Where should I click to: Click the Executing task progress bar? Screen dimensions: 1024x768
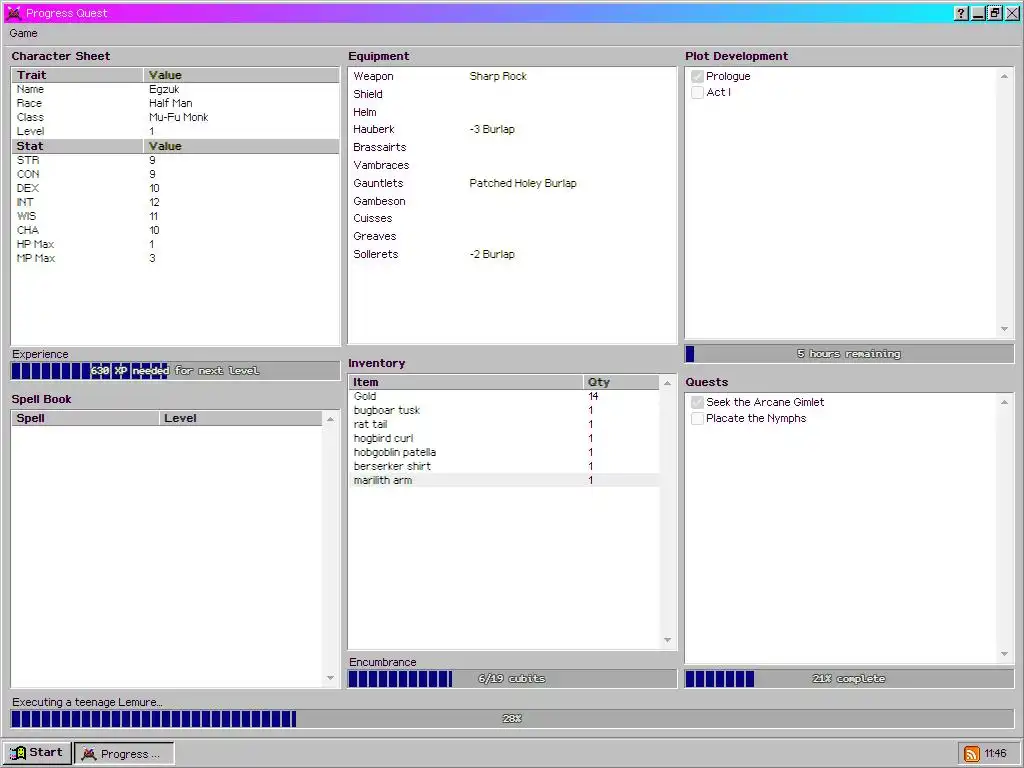pos(512,719)
